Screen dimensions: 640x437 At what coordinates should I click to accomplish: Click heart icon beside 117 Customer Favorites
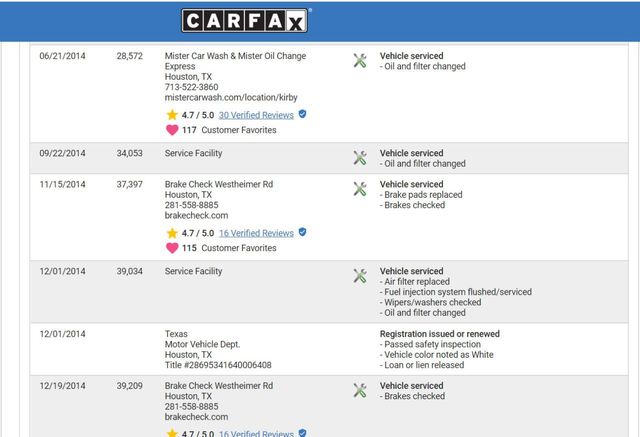click(x=172, y=130)
